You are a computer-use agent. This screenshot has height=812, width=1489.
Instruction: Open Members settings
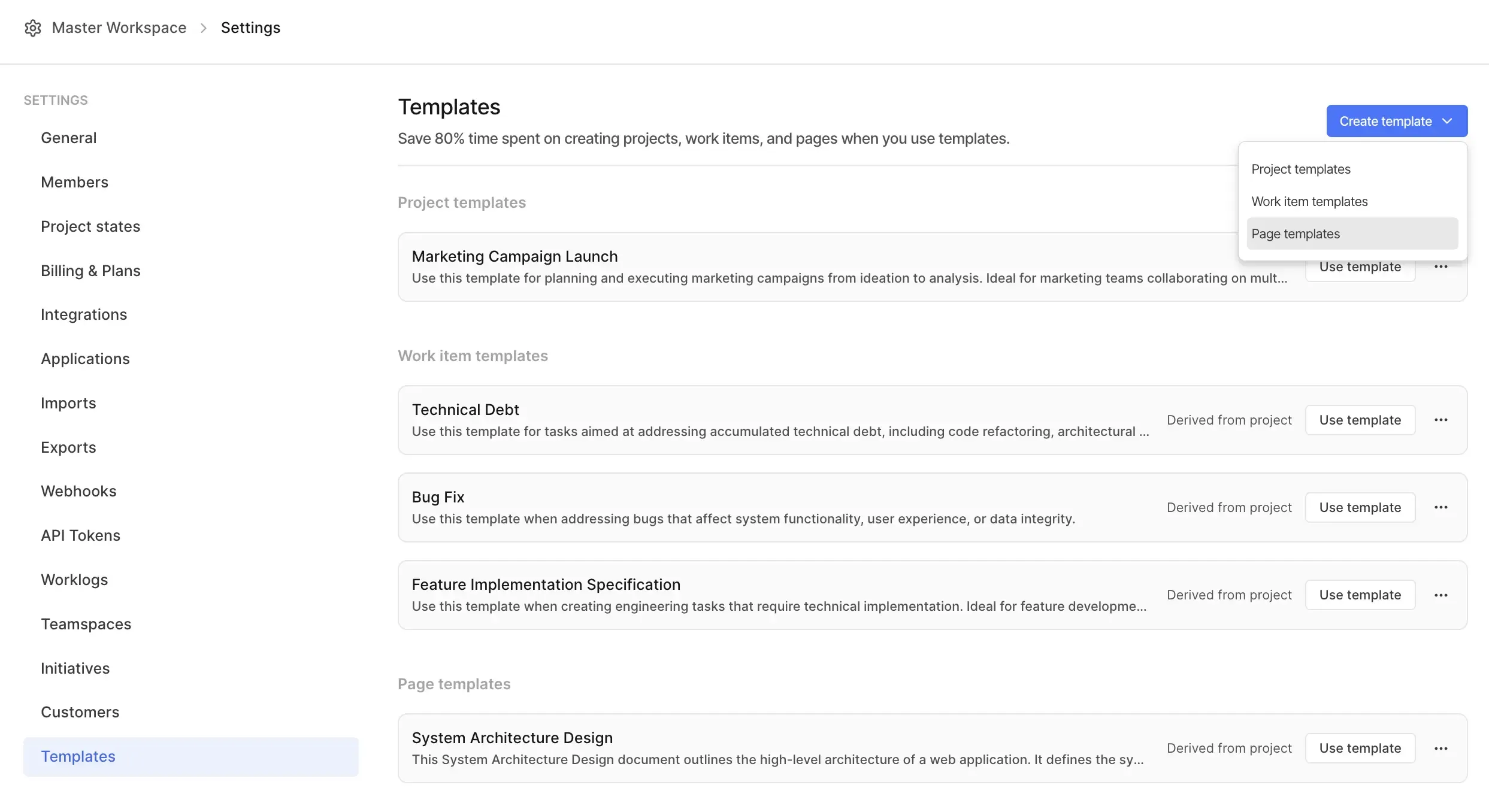point(74,182)
